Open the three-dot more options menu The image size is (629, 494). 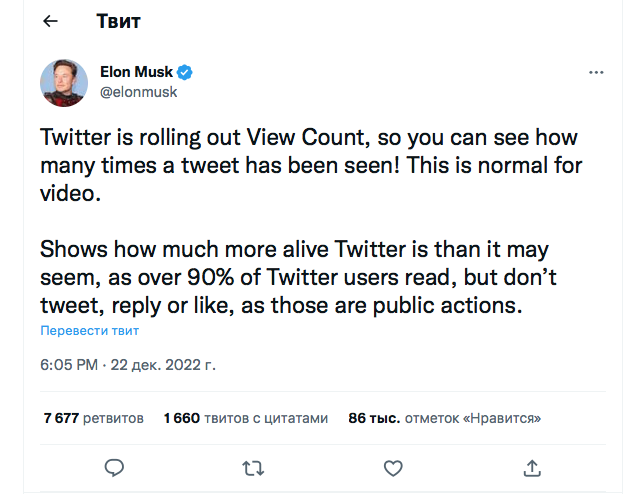[x=595, y=74]
